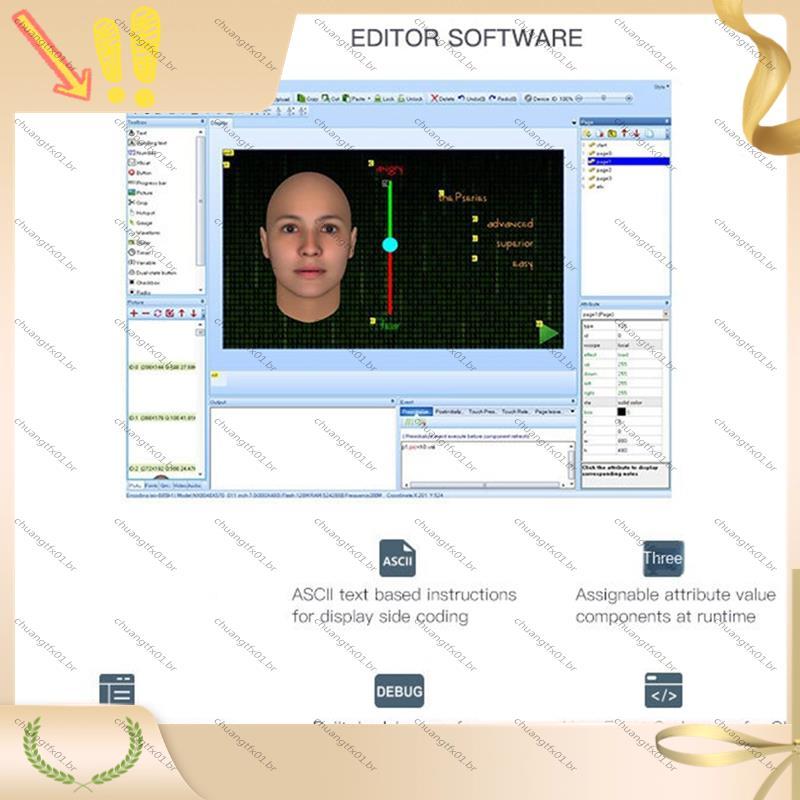Choose the Dual-state button component
The height and width of the screenshot is (800, 800).
click(152, 272)
